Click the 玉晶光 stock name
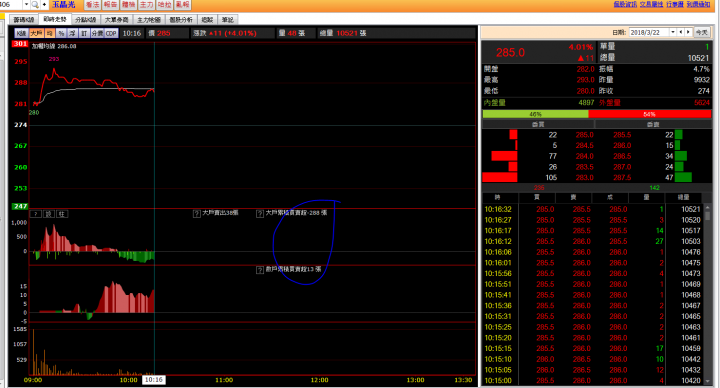Viewport: 720px width, 388px height. pos(64,5)
